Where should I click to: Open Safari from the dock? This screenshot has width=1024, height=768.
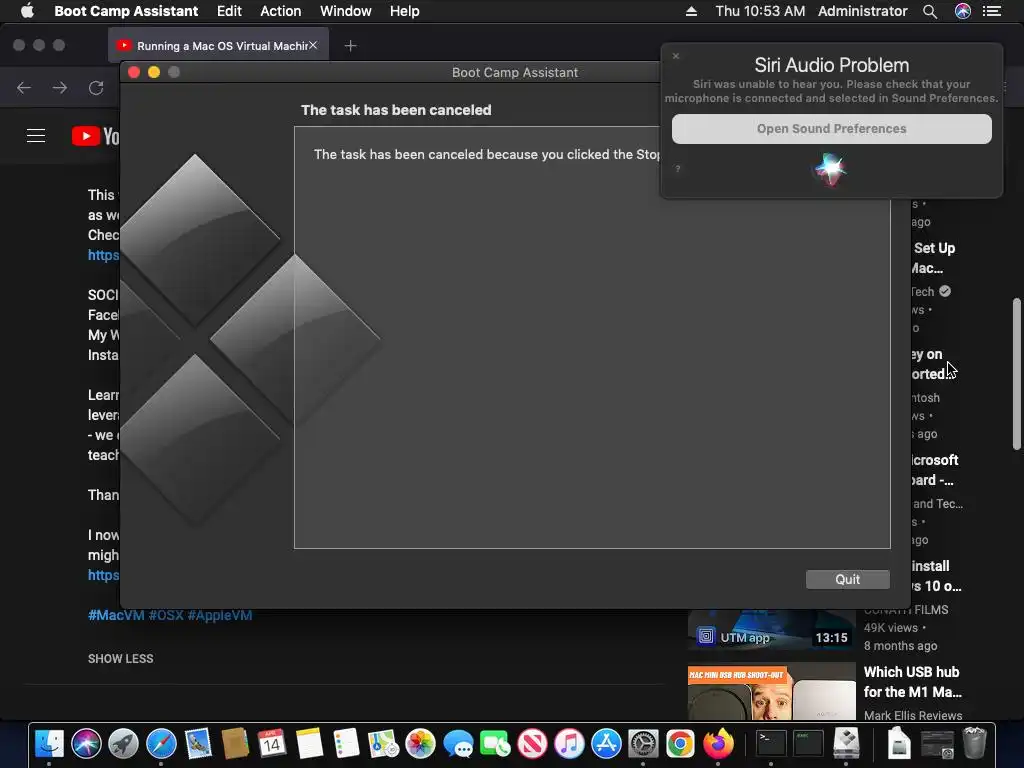[x=161, y=743]
